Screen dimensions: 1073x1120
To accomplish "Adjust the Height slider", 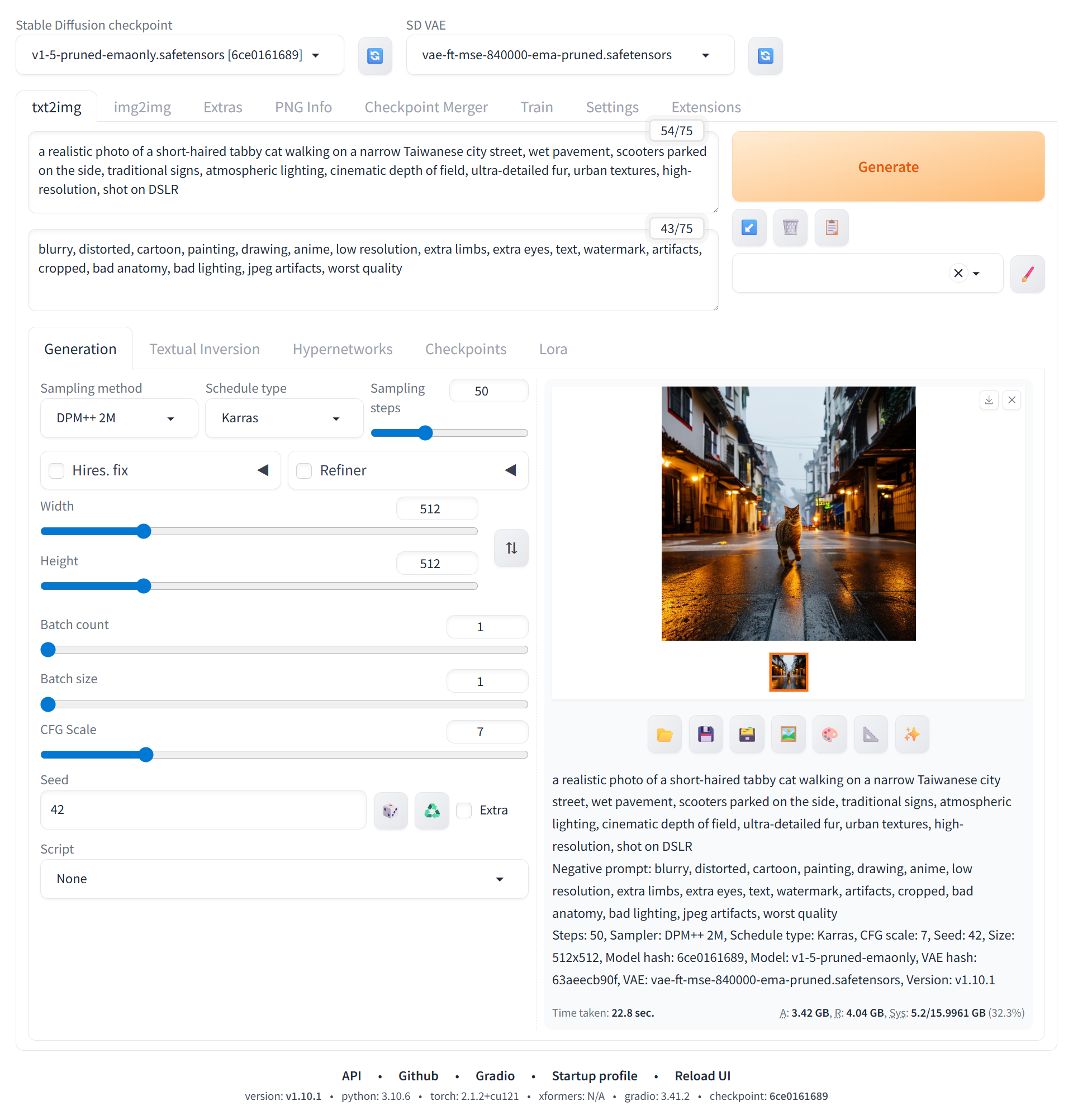I will [x=259, y=587].
